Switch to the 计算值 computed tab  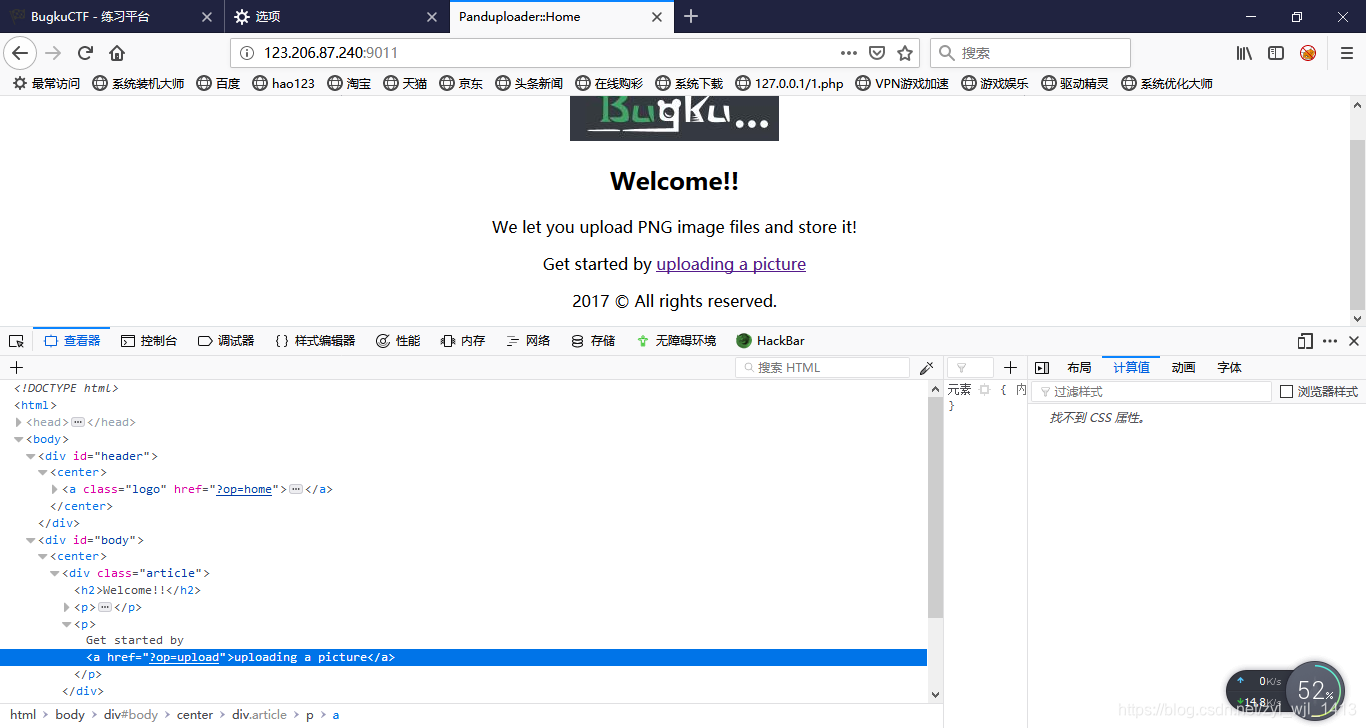[1131, 367]
